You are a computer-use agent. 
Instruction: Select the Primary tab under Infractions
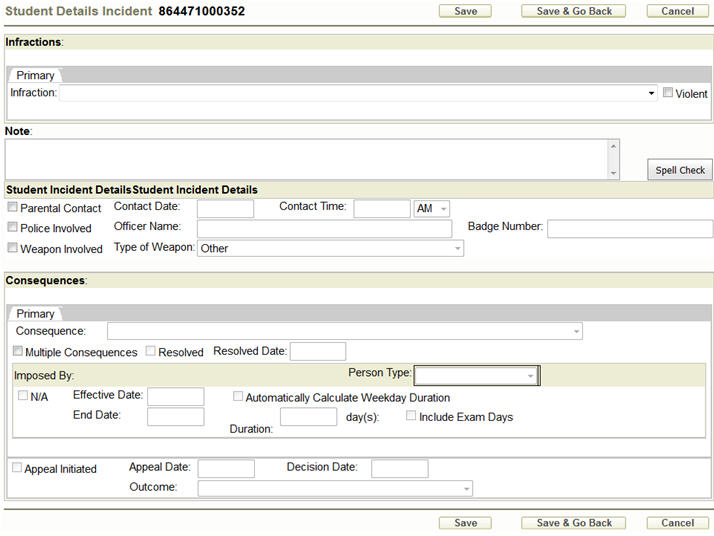point(35,76)
